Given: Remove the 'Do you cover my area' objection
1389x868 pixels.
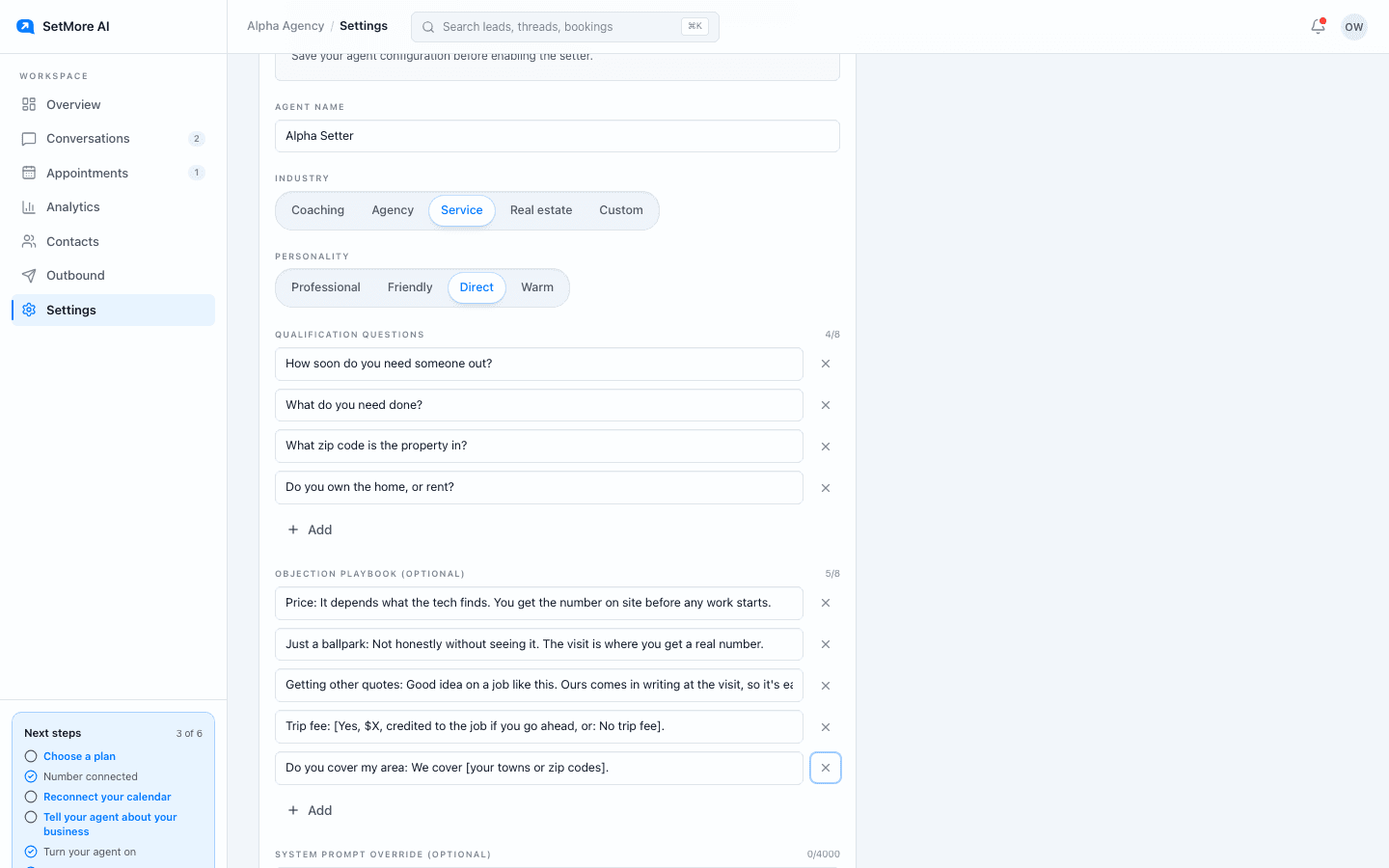Looking at the screenshot, I should tap(826, 768).
